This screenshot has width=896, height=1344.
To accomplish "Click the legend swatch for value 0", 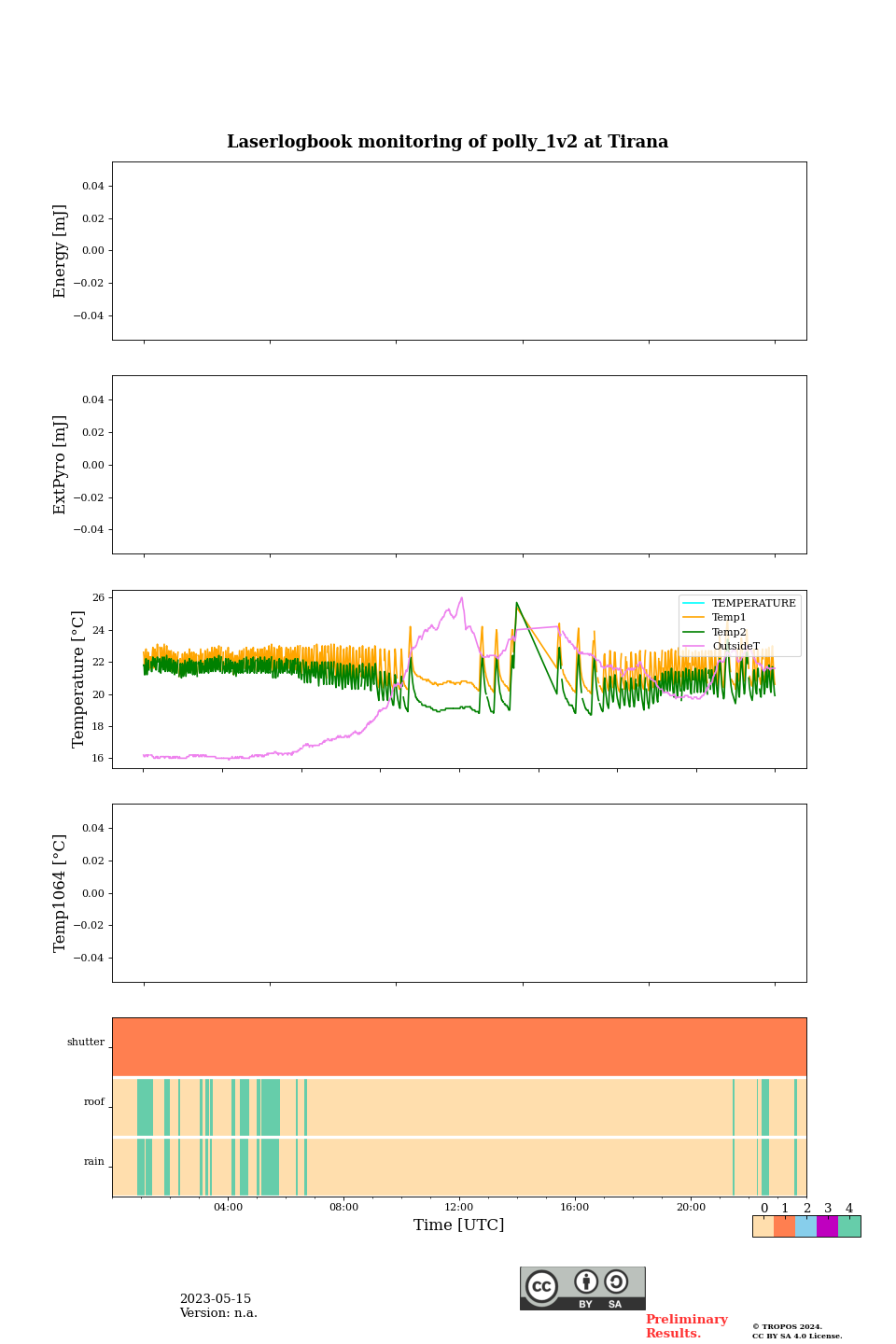I will [763, 1226].
